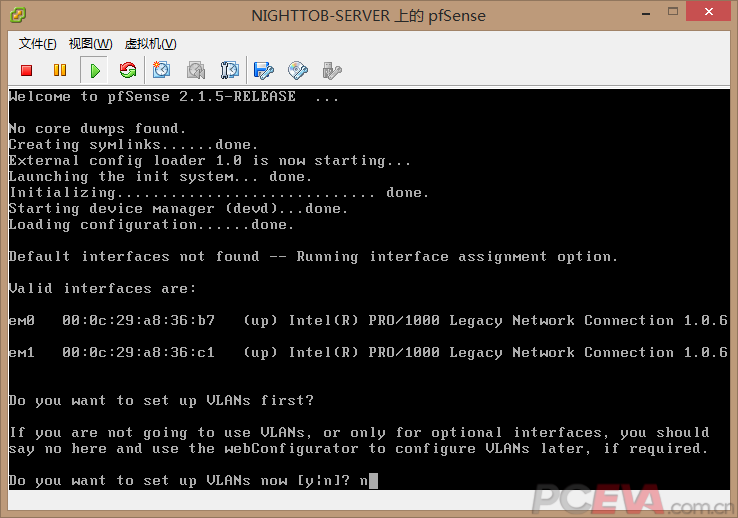The image size is (738, 518).
Task: Click the VLAN setup [y|n] prompt line
Action: [190, 481]
